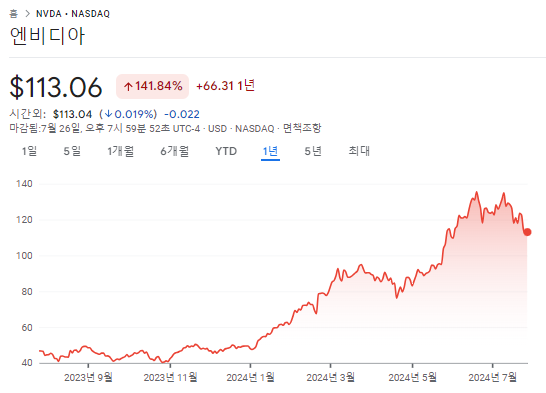The height and width of the screenshot is (393, 546).
Task: Open the 면책조항 disclaimer link
Action: [302, 128]
